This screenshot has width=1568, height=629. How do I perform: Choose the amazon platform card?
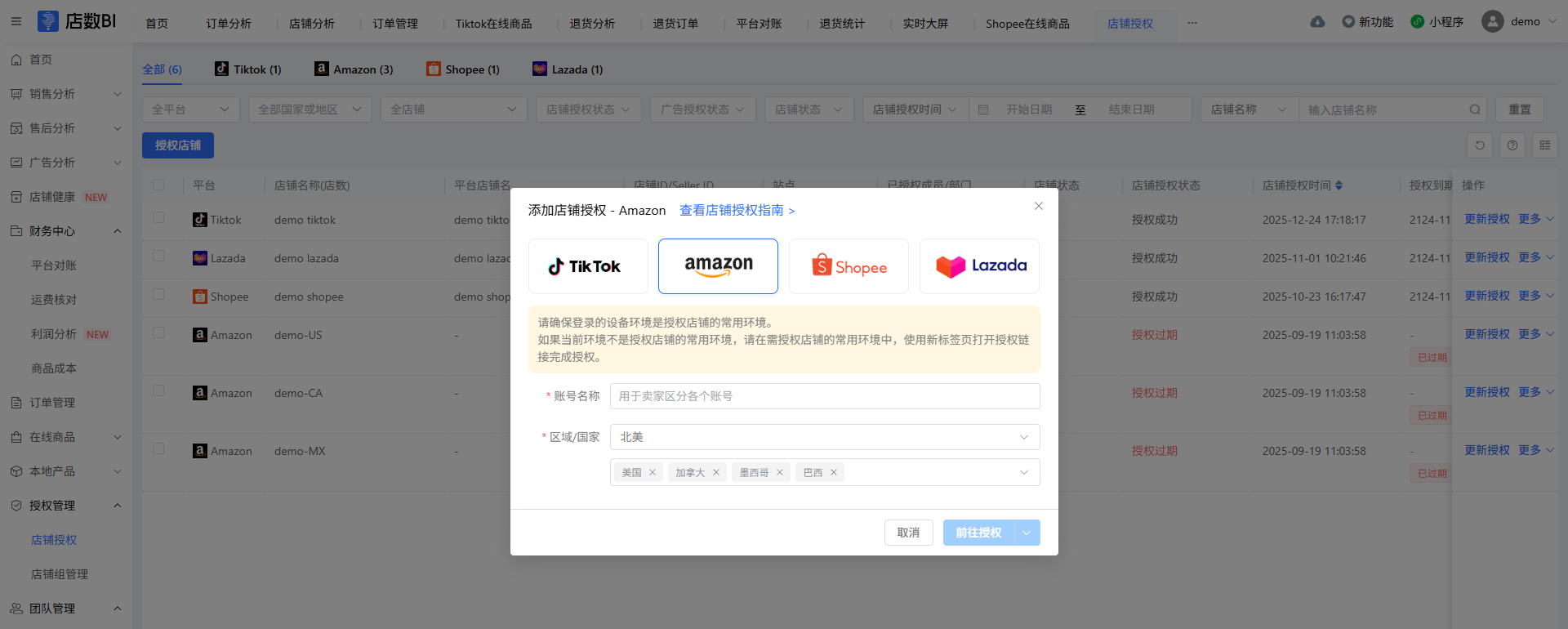719,266
